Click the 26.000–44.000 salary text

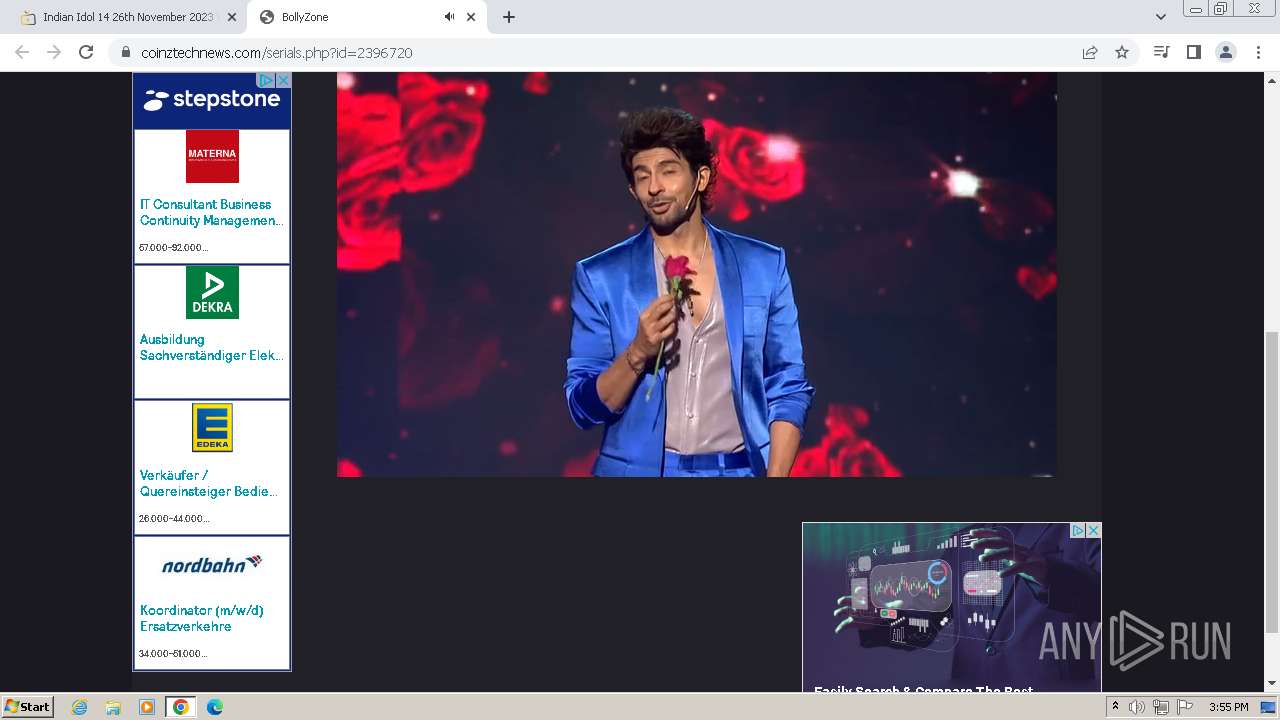(174, 518)
